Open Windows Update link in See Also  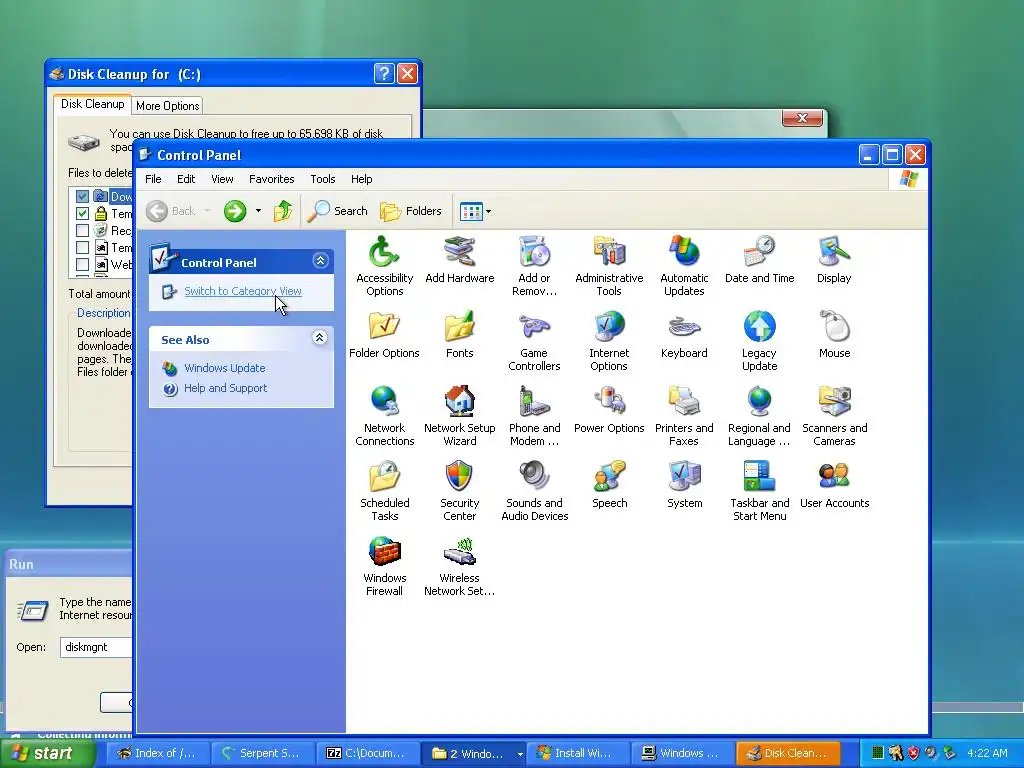pos(225,368)
